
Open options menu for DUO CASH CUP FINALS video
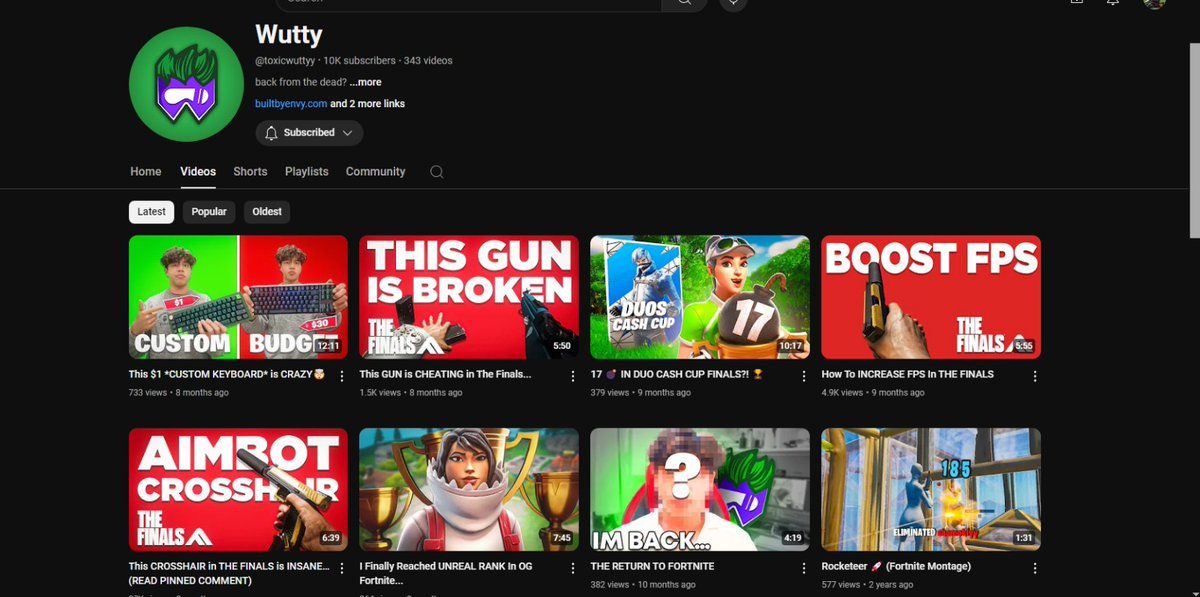click(x=804, y=376)
